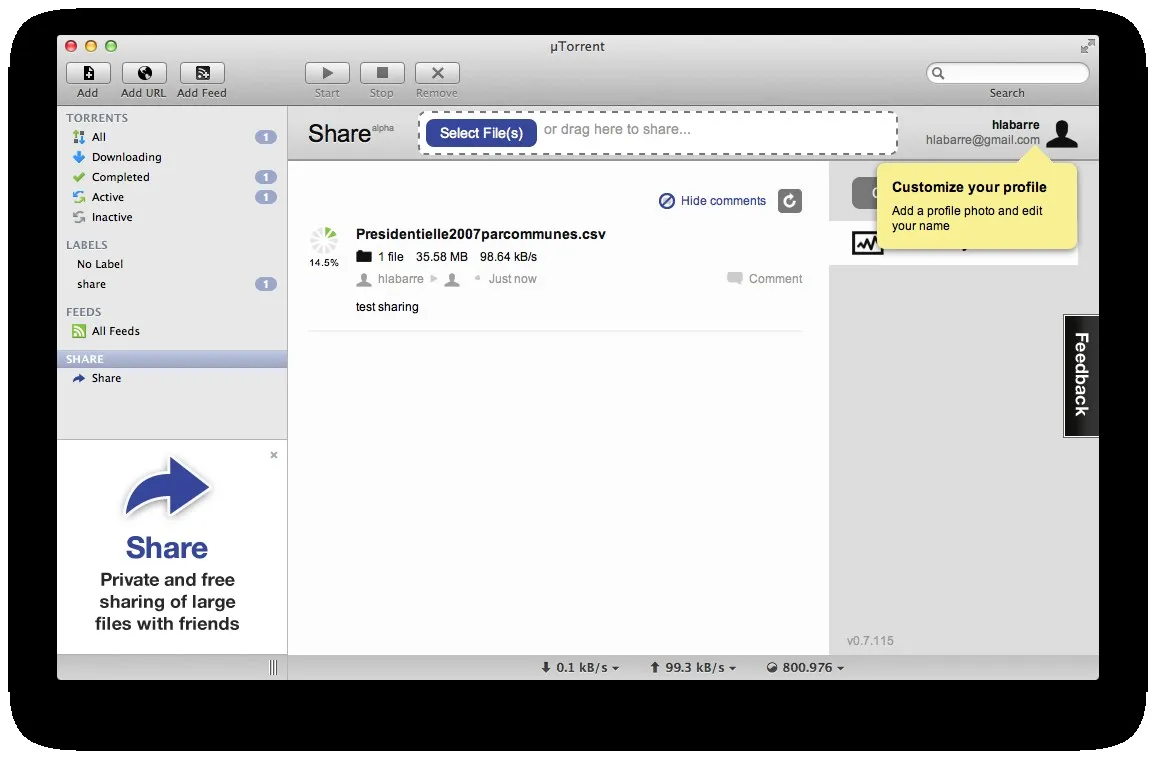Focus the Search input field
The width and height of the screenshot is (1156, 759).
coord(1008,73)
